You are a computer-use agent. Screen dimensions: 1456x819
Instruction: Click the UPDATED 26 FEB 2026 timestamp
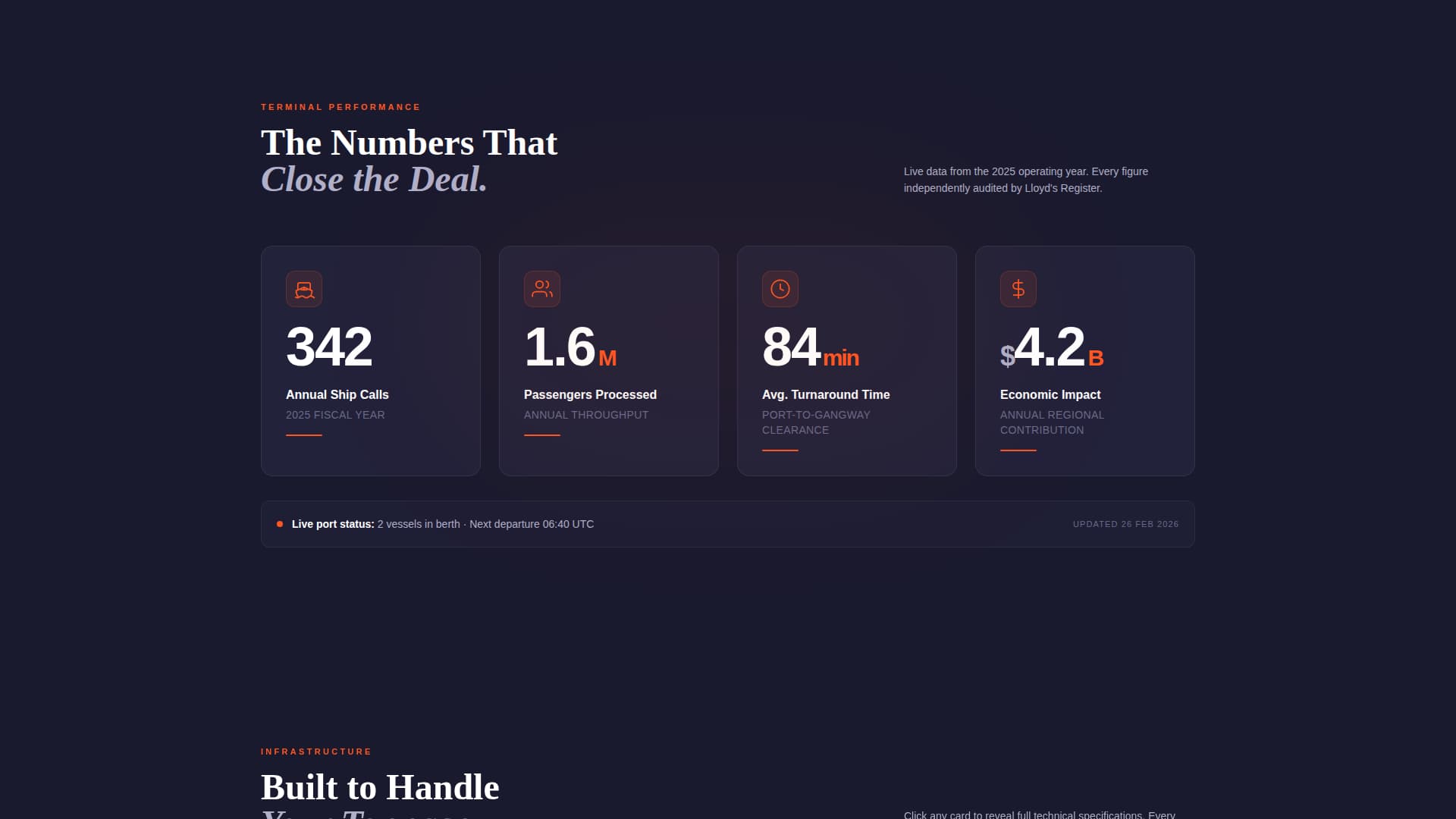coord(1125,524)
